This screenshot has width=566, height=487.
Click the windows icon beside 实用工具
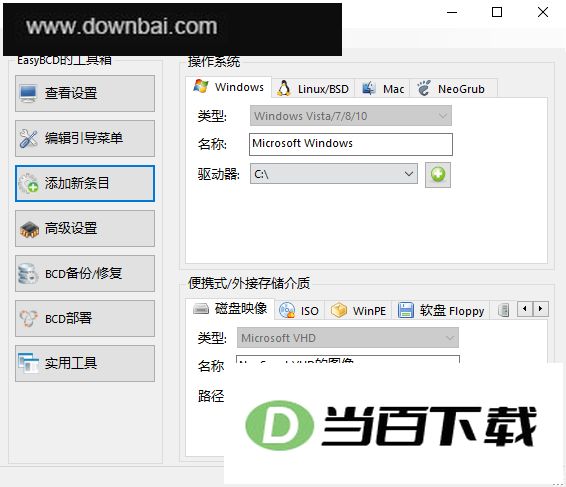click(28, 363)
